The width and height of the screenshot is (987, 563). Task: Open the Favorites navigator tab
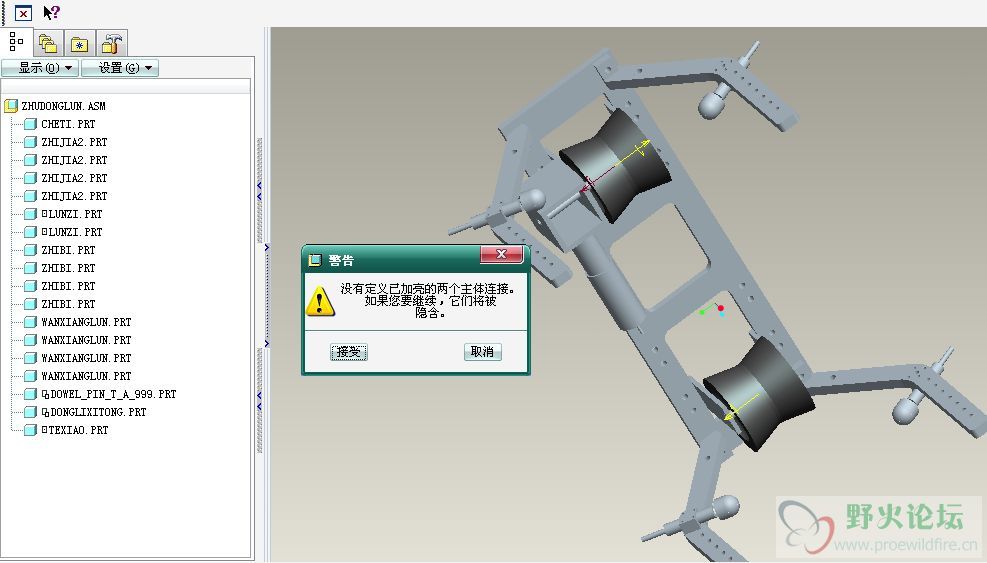click(x=79, y=44)
